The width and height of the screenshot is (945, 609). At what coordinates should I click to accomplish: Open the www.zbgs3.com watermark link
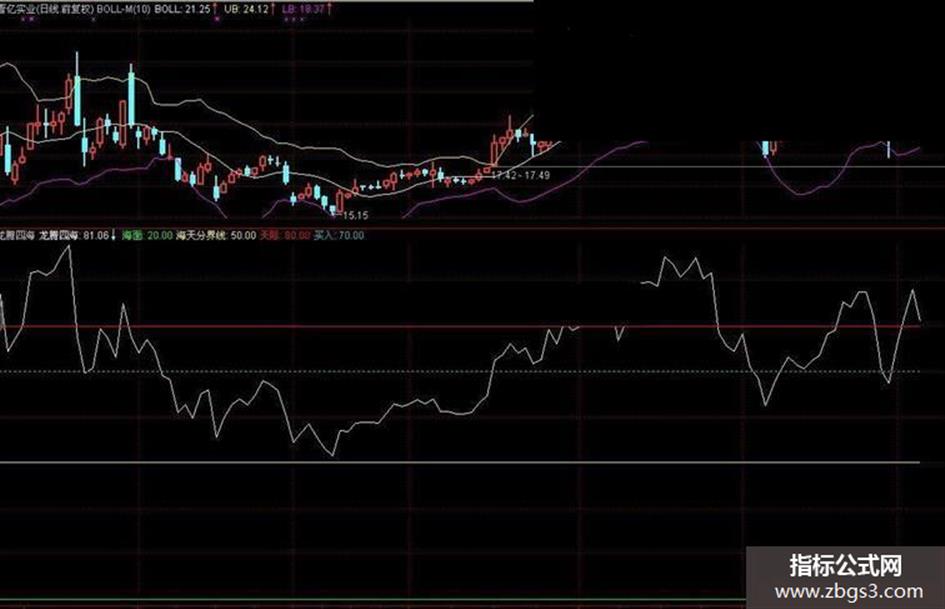point(849,591)
